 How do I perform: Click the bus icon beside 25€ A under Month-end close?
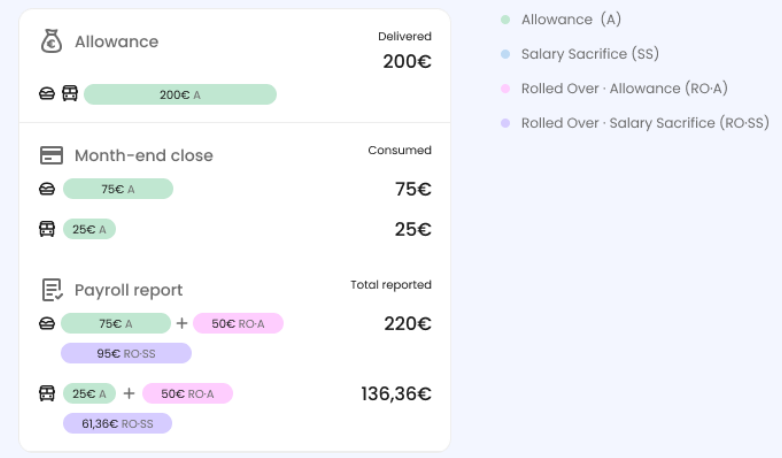[x=47, y=229]
